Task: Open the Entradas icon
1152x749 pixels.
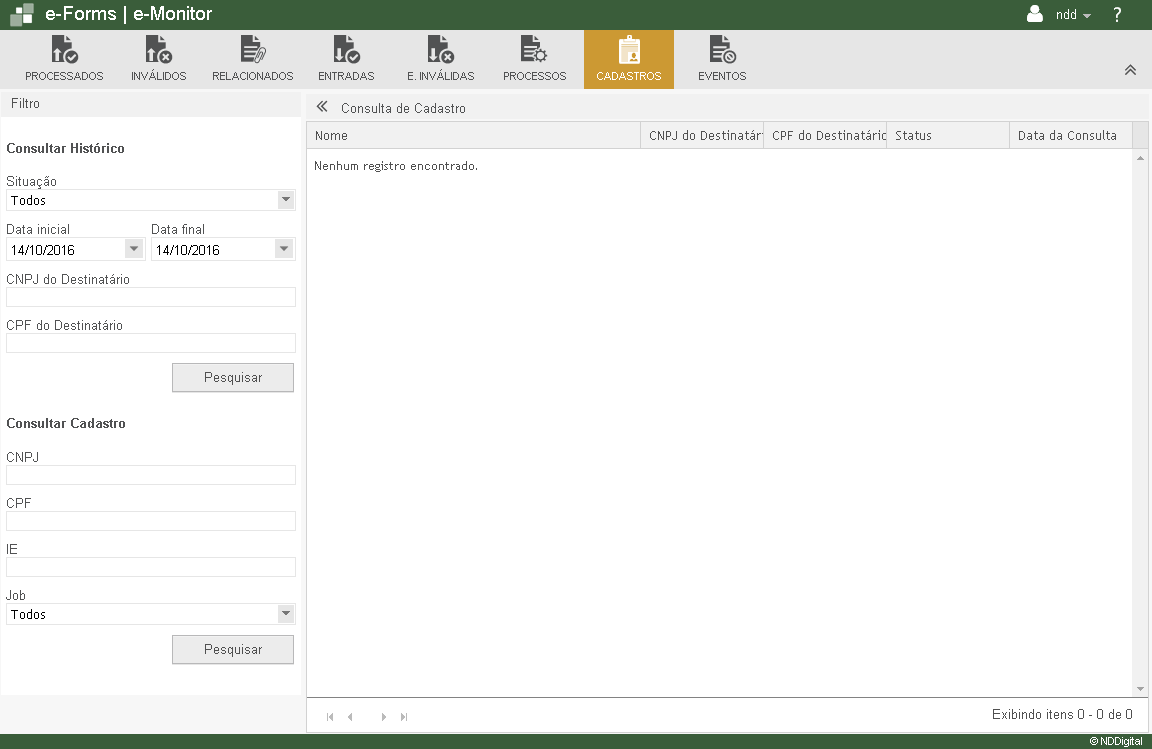Action: (346, 50)
